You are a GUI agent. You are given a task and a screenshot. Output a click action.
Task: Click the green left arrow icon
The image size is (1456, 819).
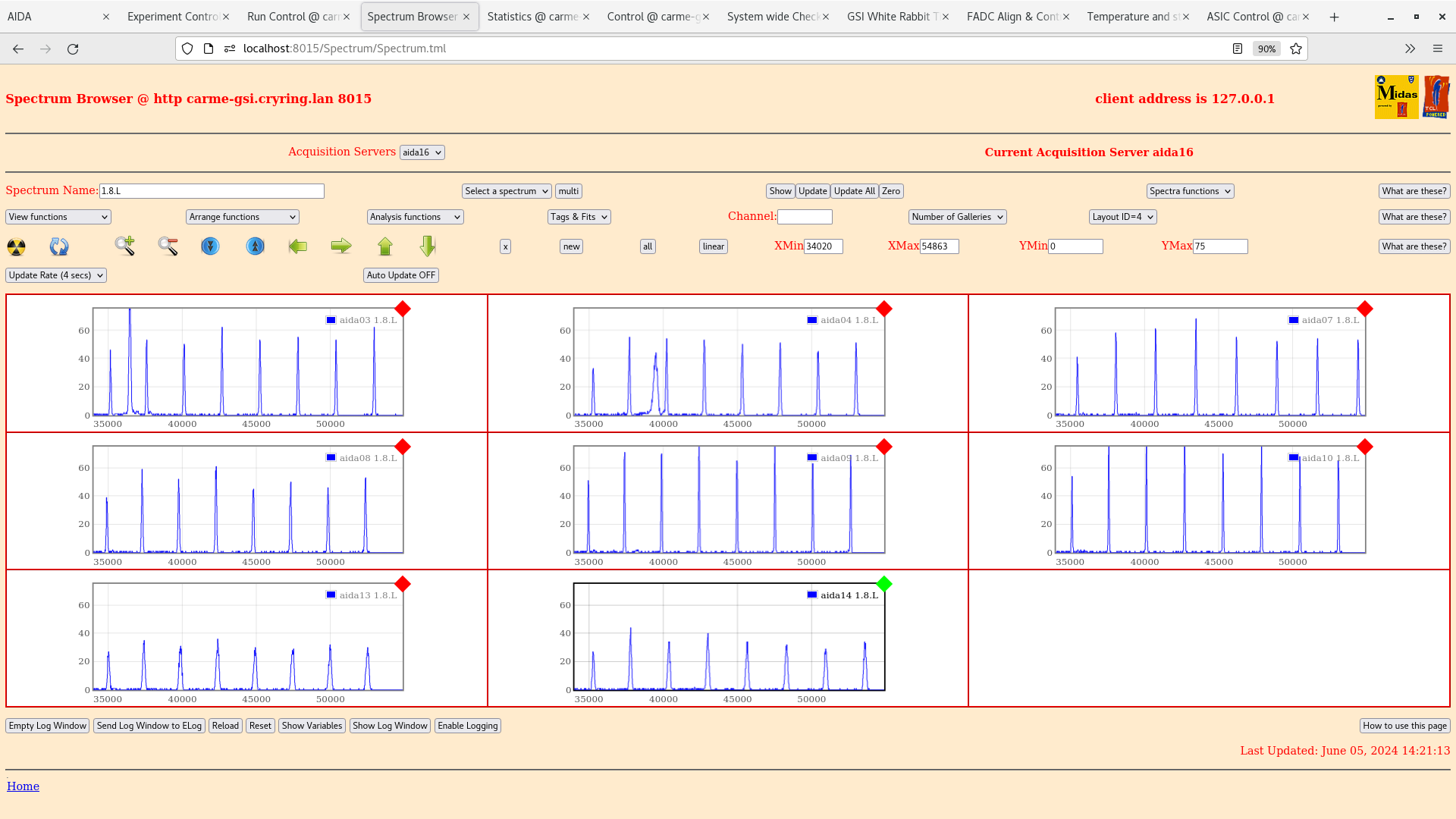[x=298, y=246]
